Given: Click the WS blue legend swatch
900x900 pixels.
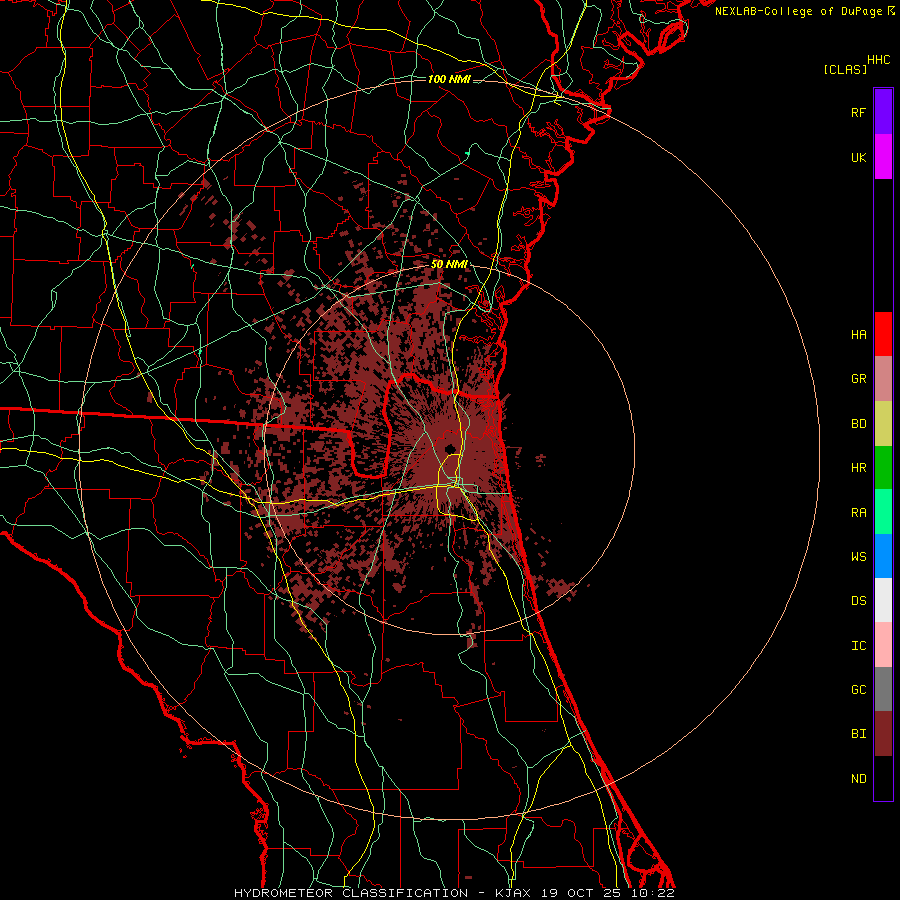Looking at the screenshot, I should click(883, 556).
